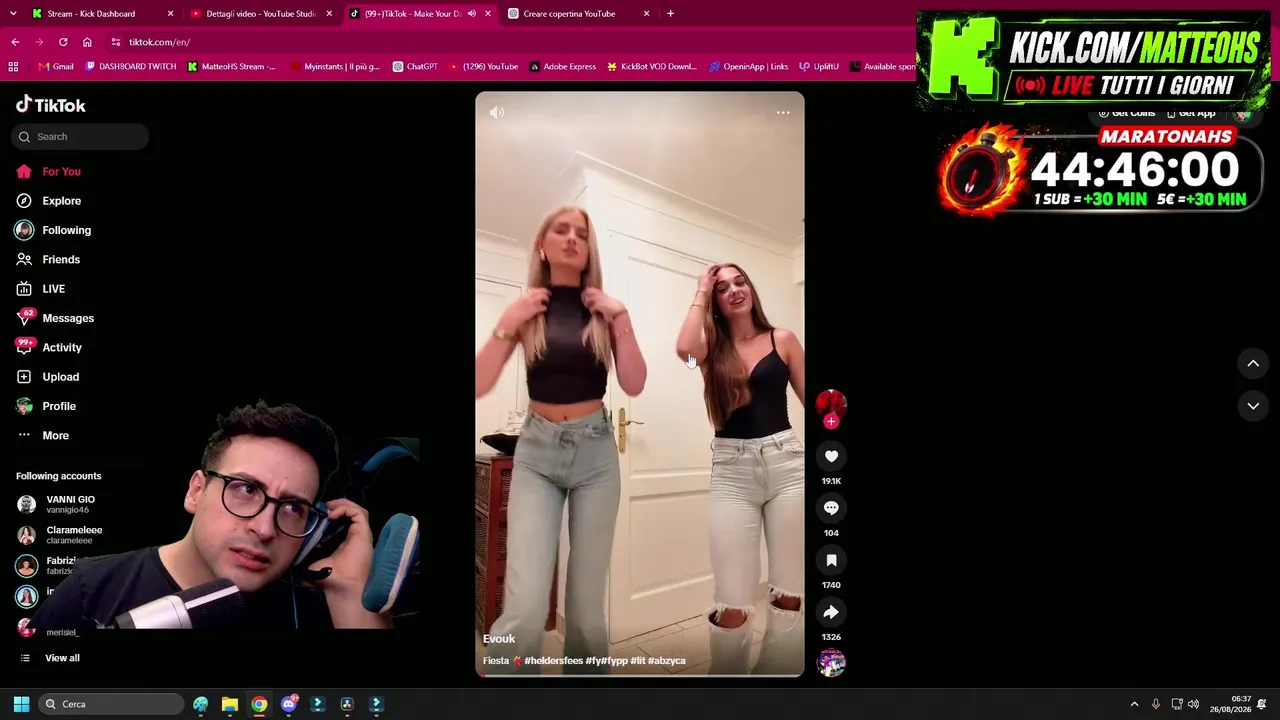1280x720 pixels.
Task: Open the Chrome tab search dropdown
Action: 13,14
